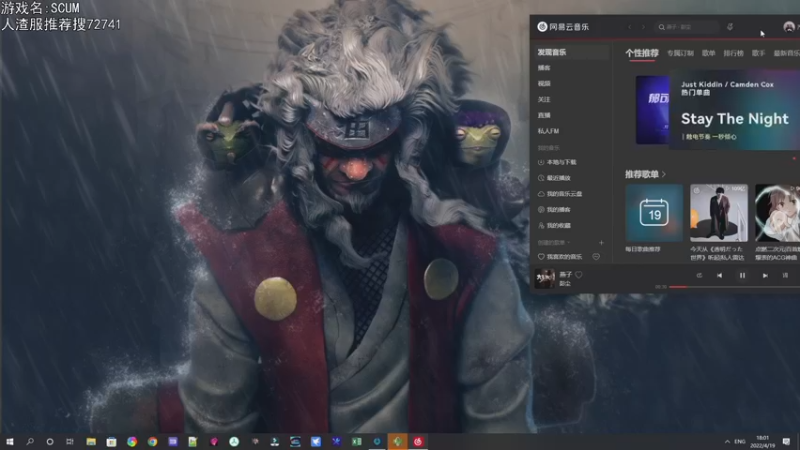
Task: Go back with the left arrow in the music app header
Action: click(x=630, y=27)
